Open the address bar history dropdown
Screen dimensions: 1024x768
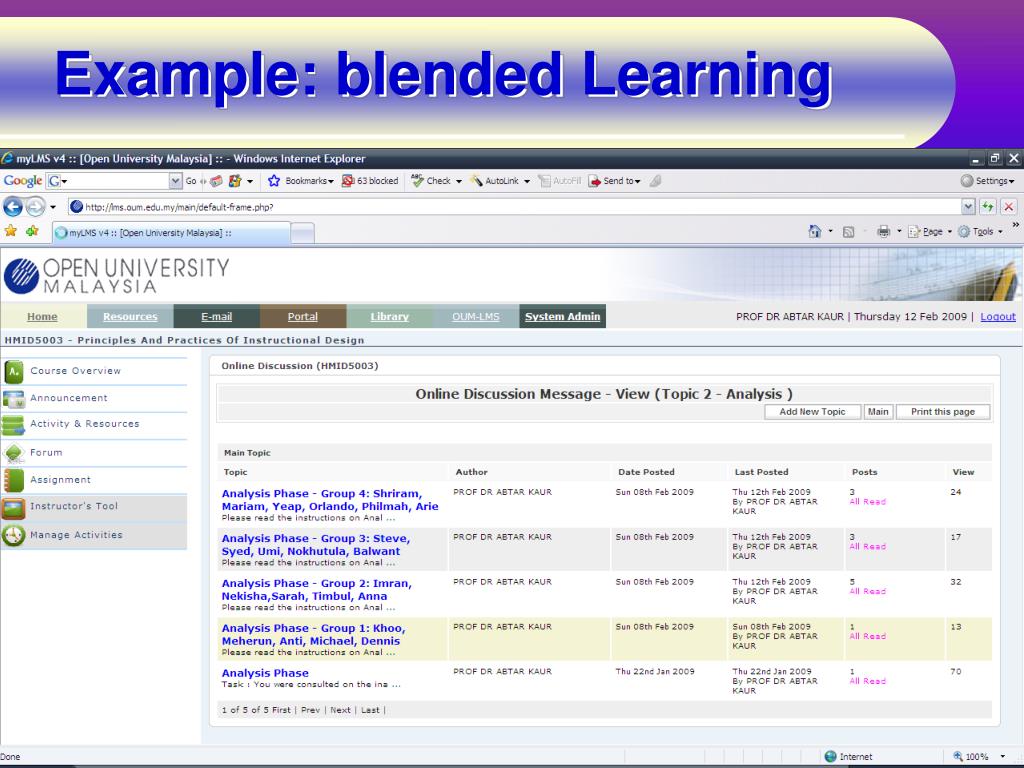pyautogui.click(x=968, y=207)
